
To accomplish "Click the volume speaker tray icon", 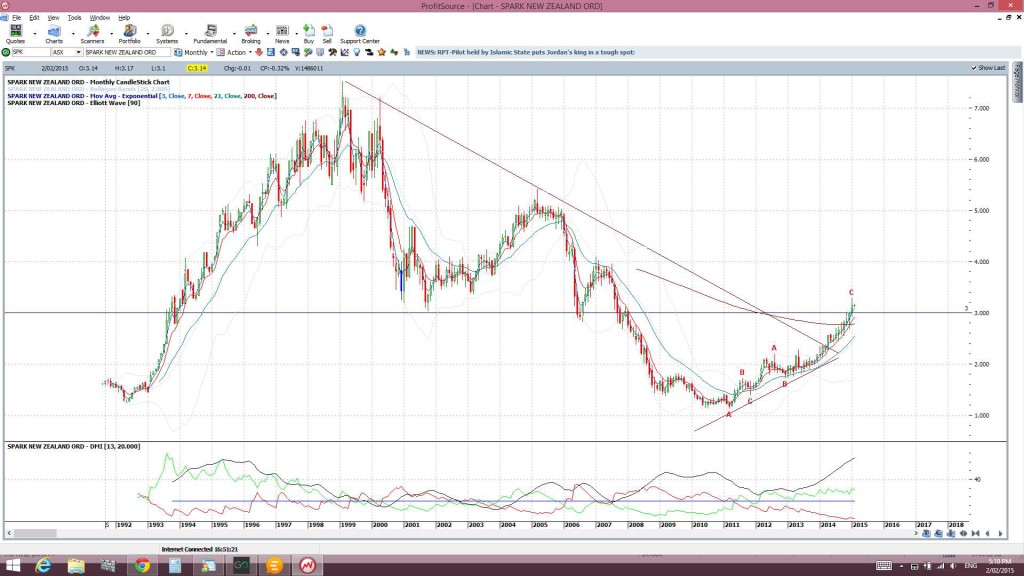I will pyautogui.click(x=953, y=566).
